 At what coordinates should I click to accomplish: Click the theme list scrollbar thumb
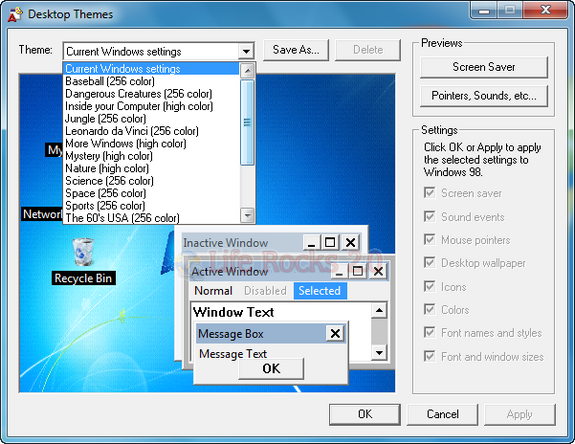[x=248, y=122]
